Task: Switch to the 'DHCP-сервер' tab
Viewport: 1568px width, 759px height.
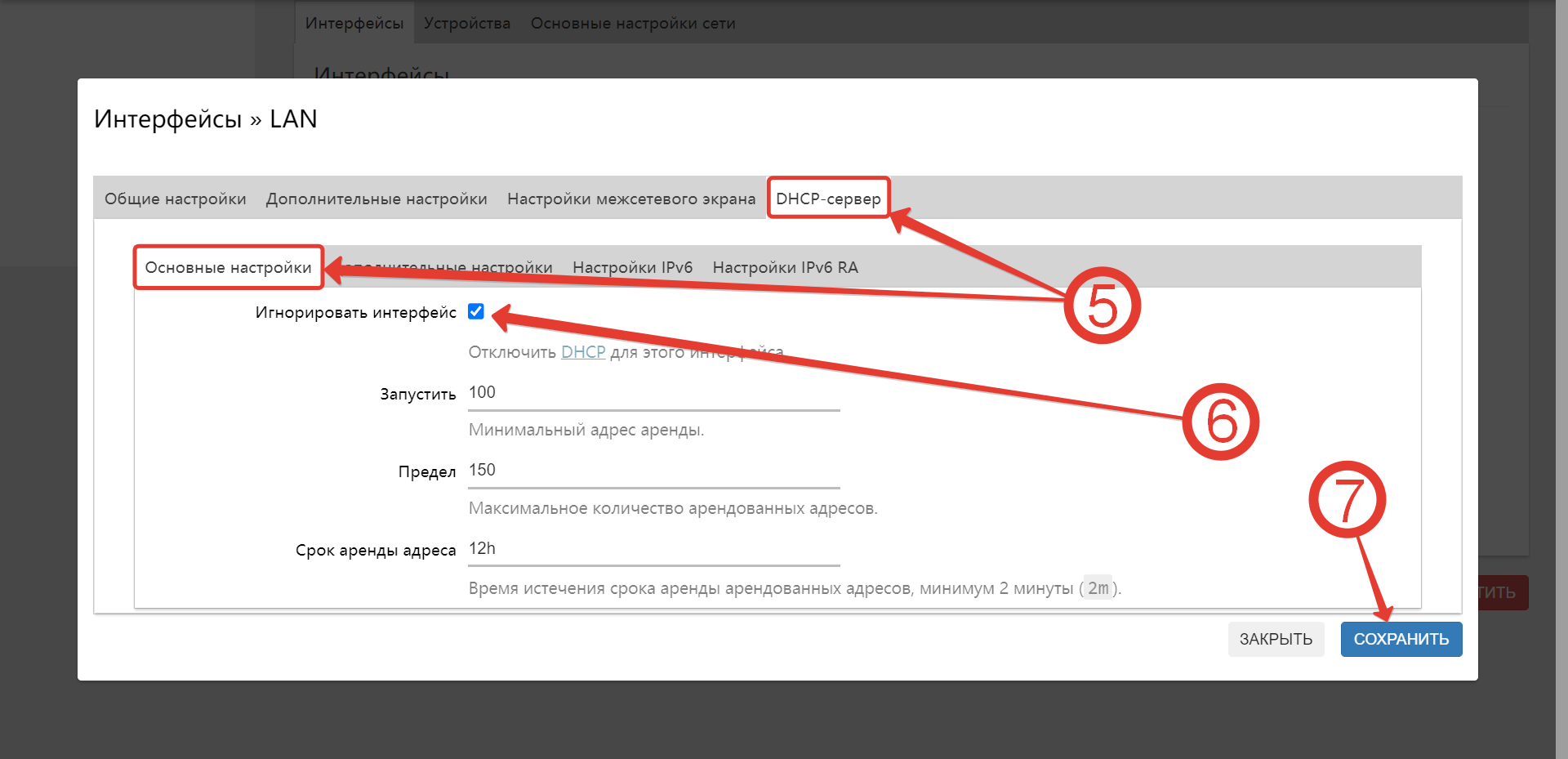Action: point(828,198)
